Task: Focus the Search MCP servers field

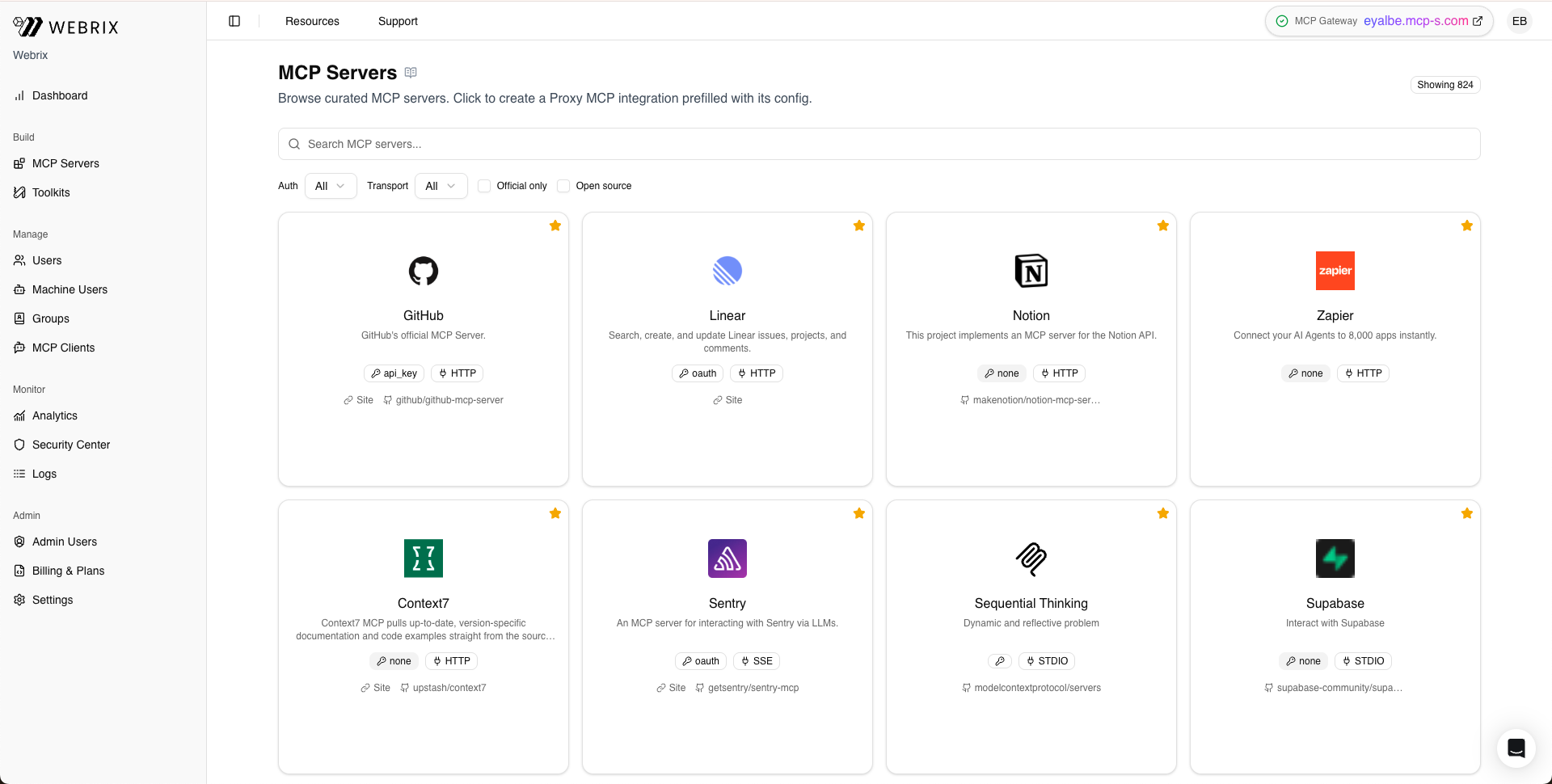Action: point(879,144)
